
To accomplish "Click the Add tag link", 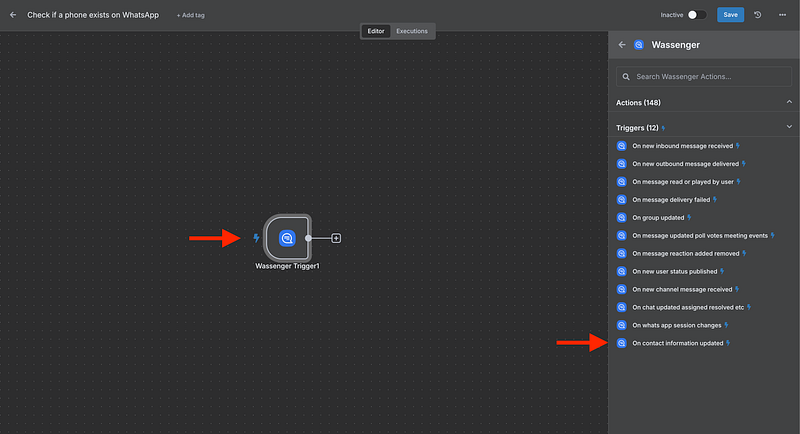I will (x=191, y=15).
